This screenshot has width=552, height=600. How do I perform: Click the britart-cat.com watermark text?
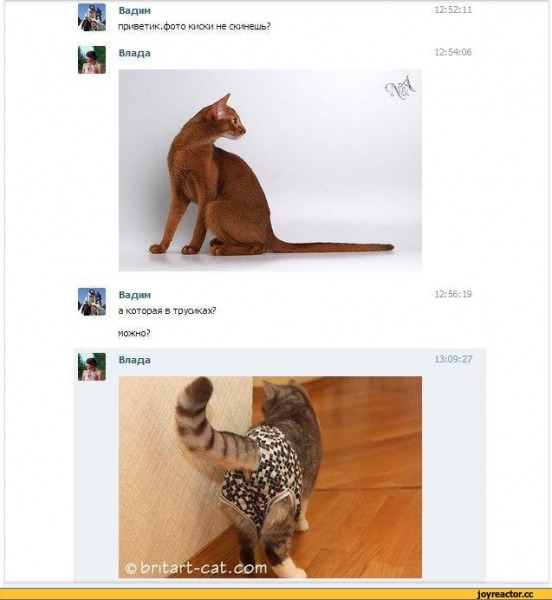coord(196,567)
